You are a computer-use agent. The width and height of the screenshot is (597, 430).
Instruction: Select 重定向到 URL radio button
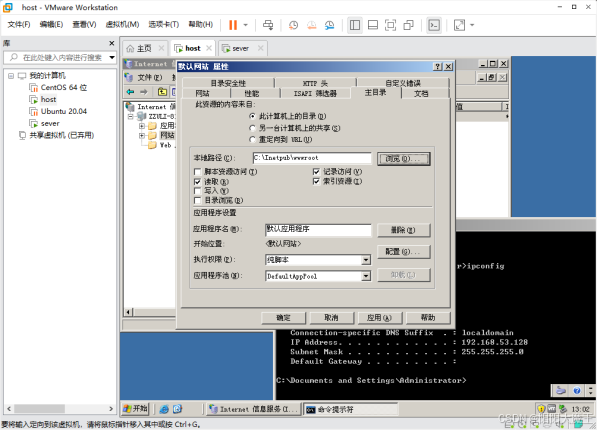pyautogui.click(x=252, y=139)
